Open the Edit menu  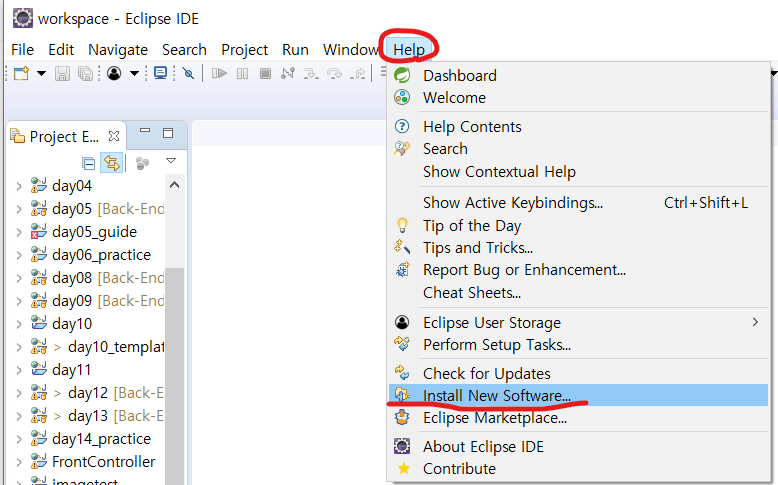point(61,50)
